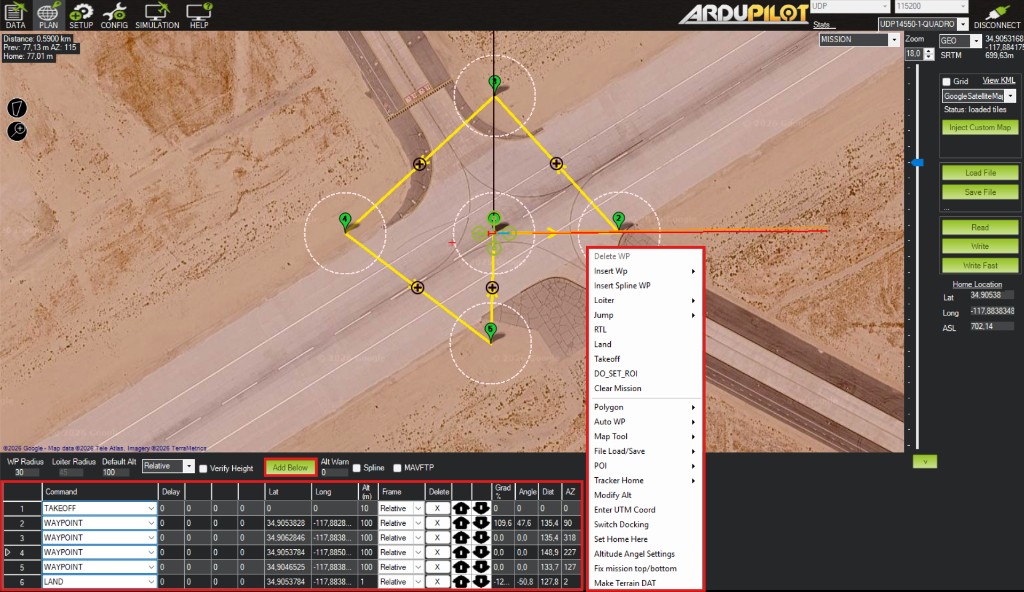Click the Add Below button

point(290,467)
